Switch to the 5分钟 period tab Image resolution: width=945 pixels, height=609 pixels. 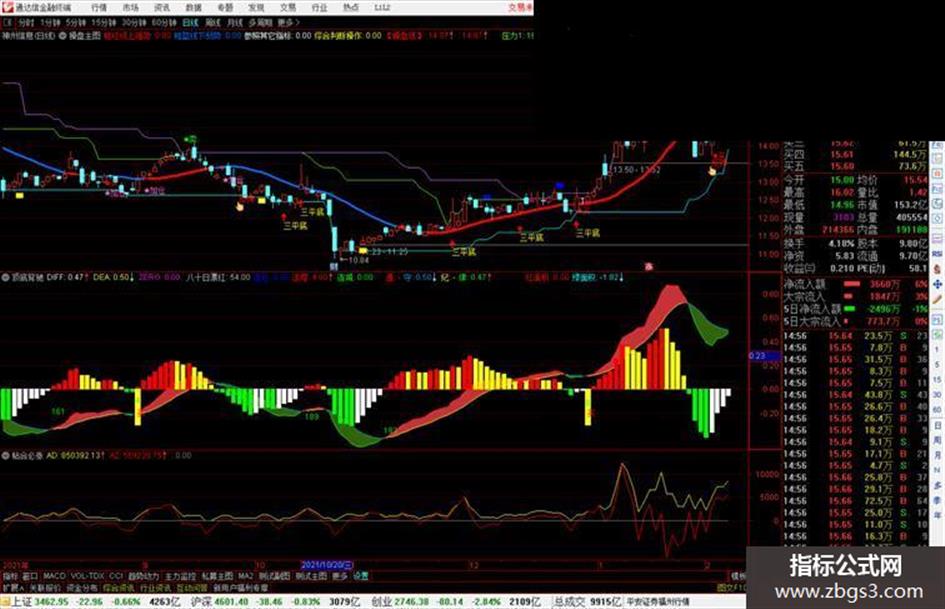click(x=76, y=22)
